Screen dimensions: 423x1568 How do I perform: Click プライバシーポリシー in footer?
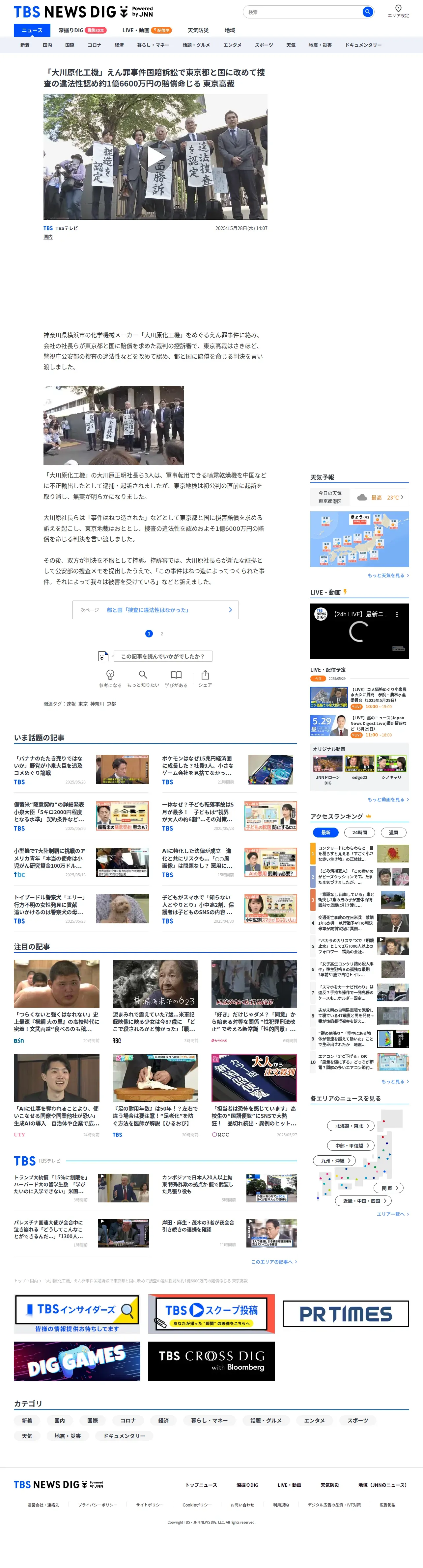(x=98, y=1505)
